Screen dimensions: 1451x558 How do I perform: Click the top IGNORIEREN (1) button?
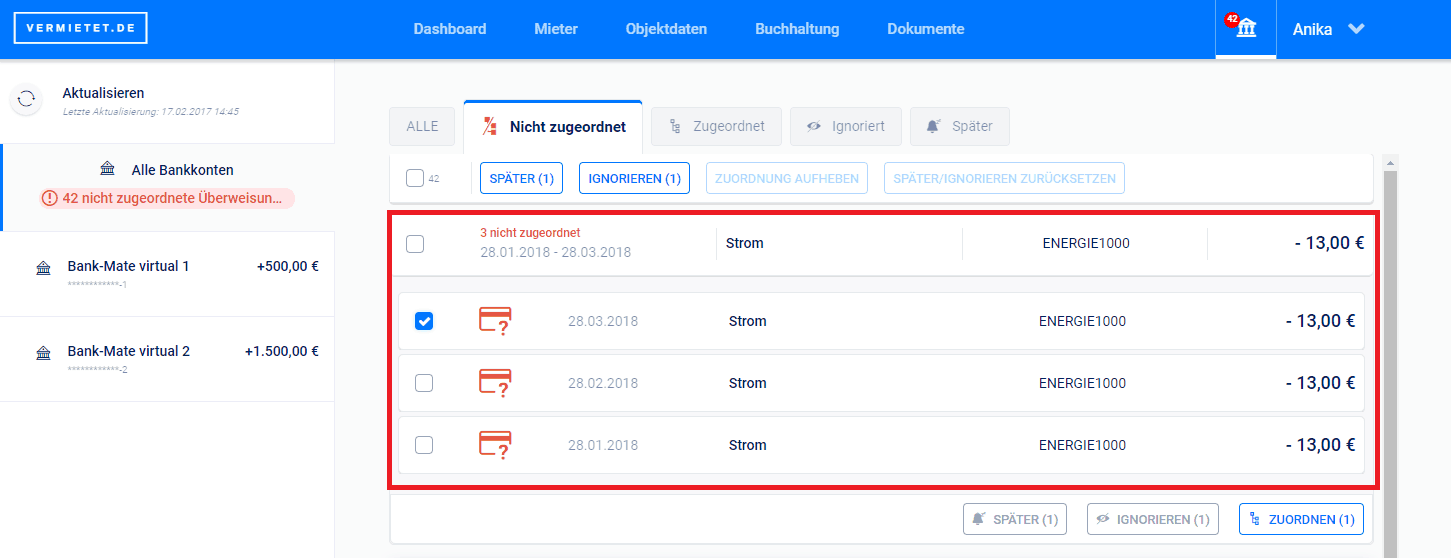[634, 179]
